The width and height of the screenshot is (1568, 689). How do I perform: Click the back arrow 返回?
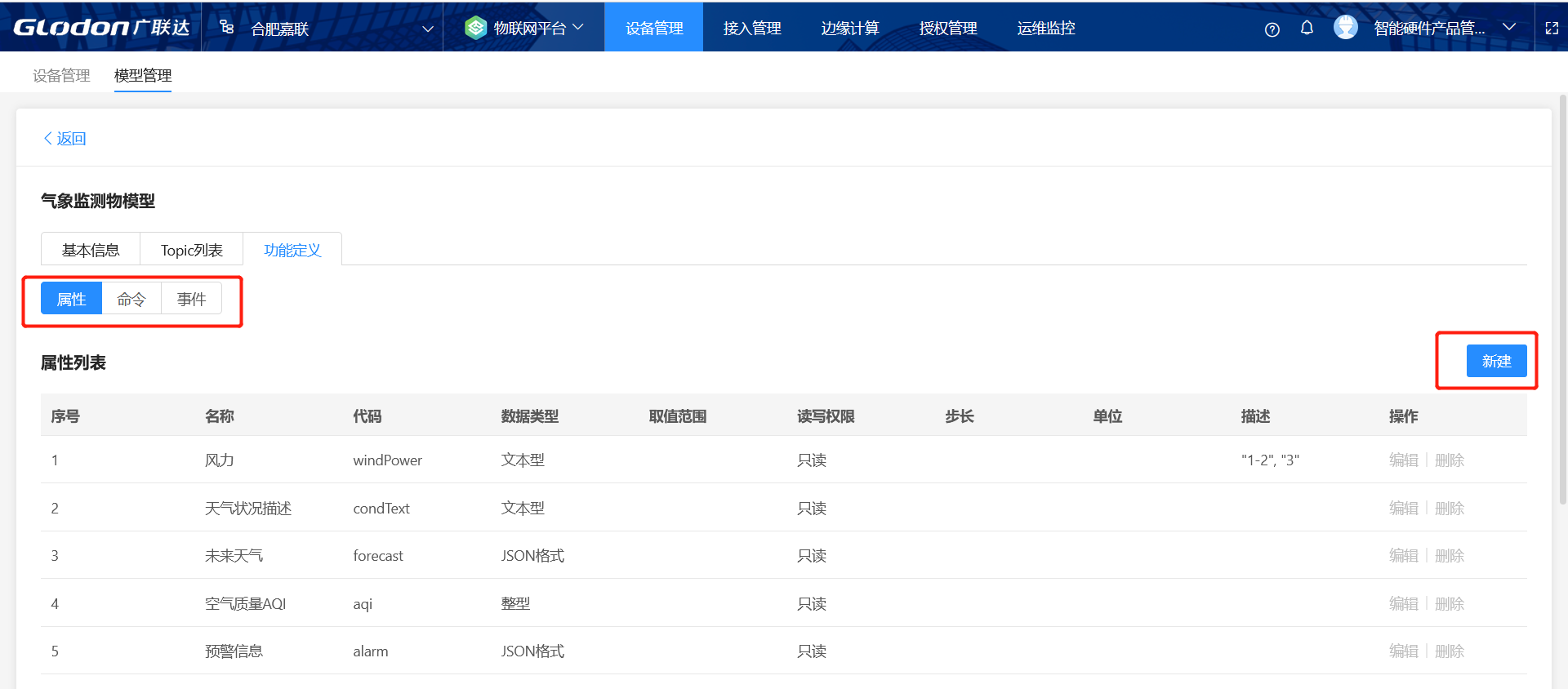pos(65,139)
